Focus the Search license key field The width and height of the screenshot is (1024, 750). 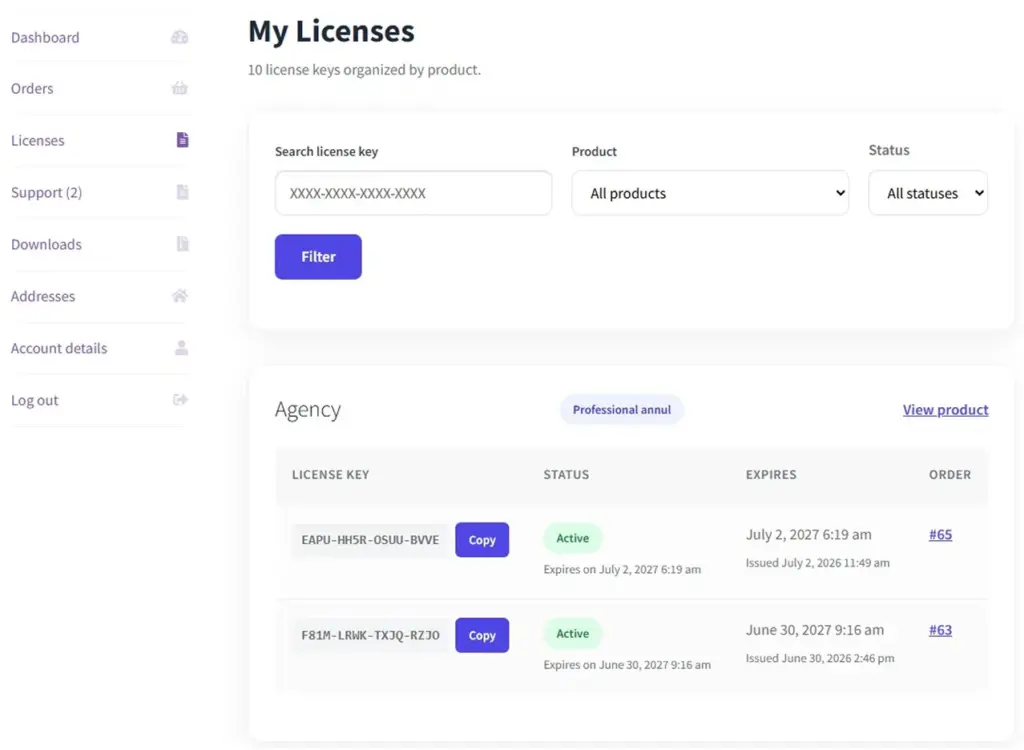click(x=413, y=193)
